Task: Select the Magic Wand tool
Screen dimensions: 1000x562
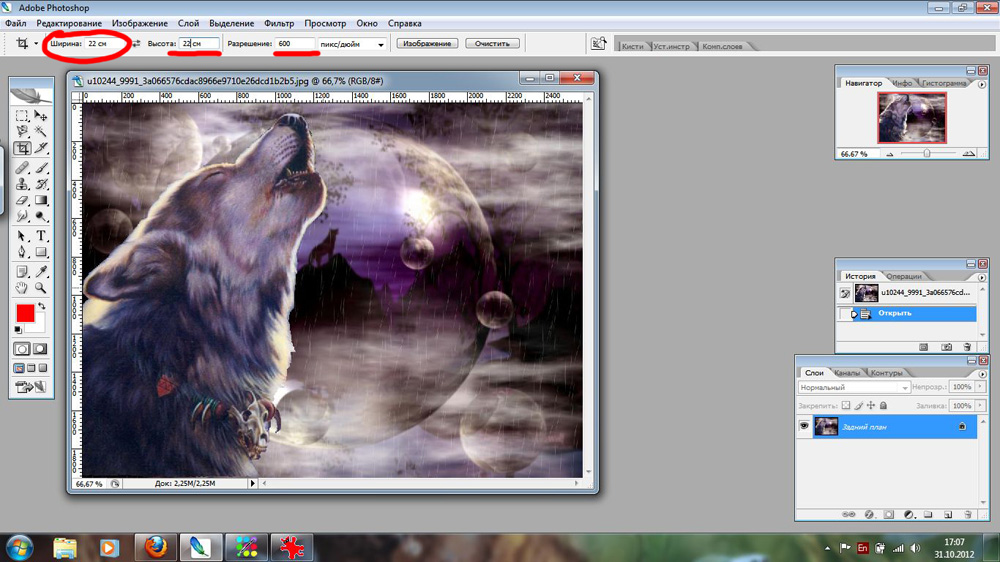Action: [41, 131]
